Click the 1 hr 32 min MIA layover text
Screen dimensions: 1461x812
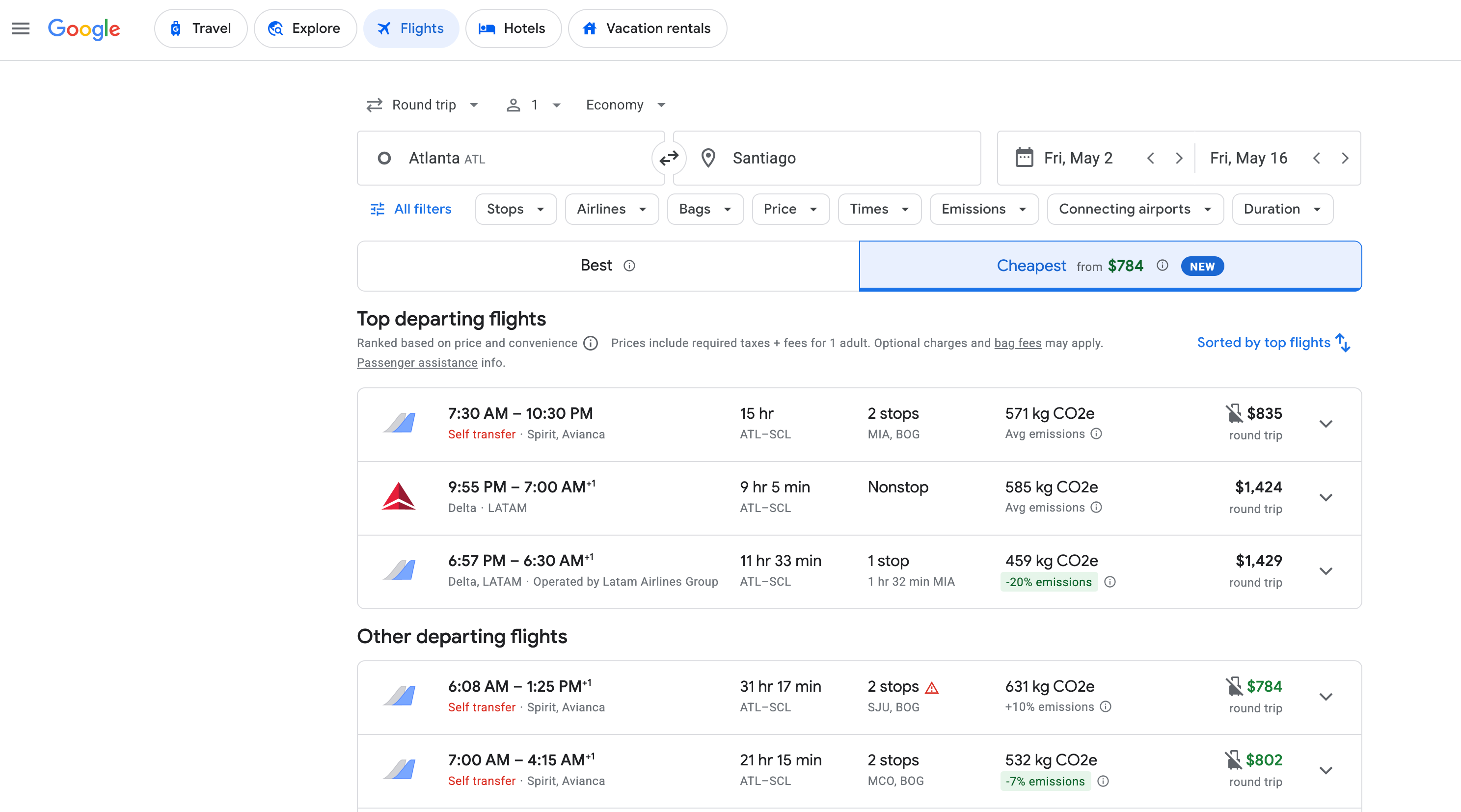911,582
